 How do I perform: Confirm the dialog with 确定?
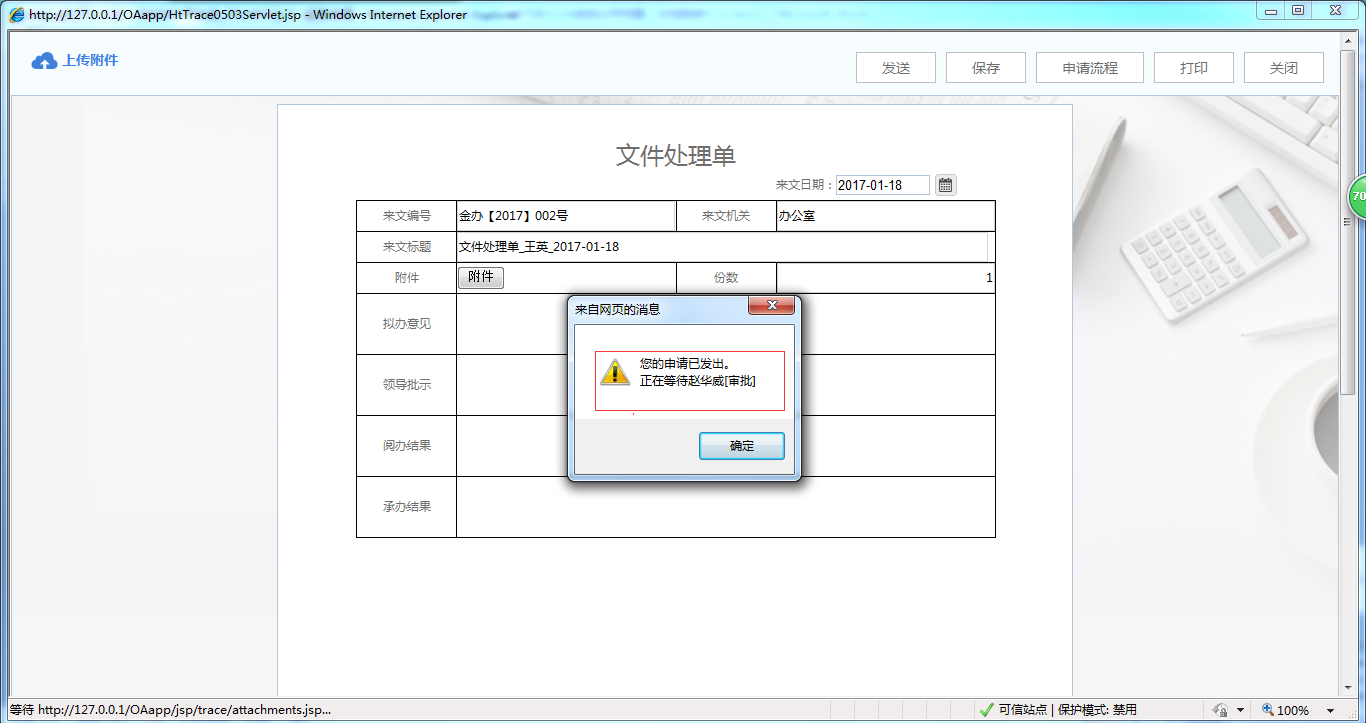click(x=741, y=445)
